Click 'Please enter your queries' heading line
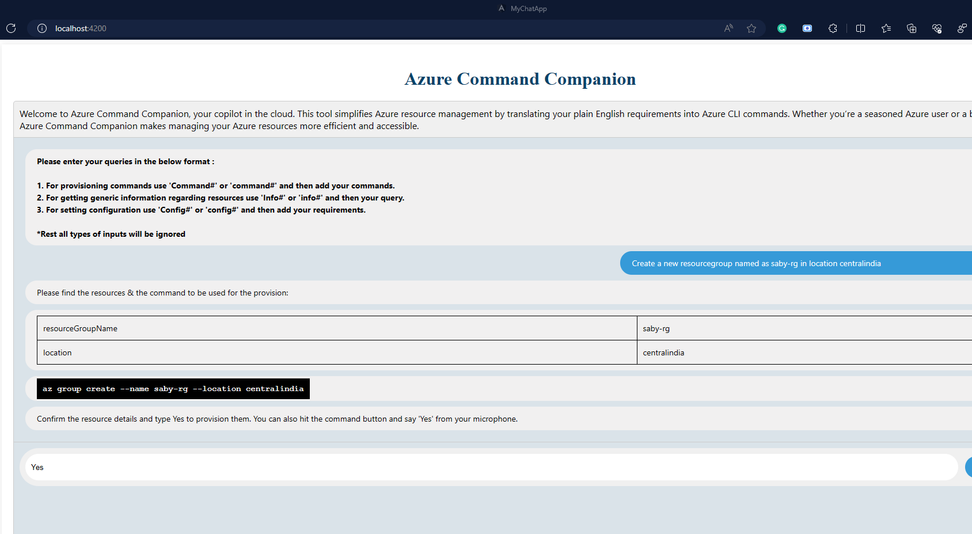 [x=125, y=161]
